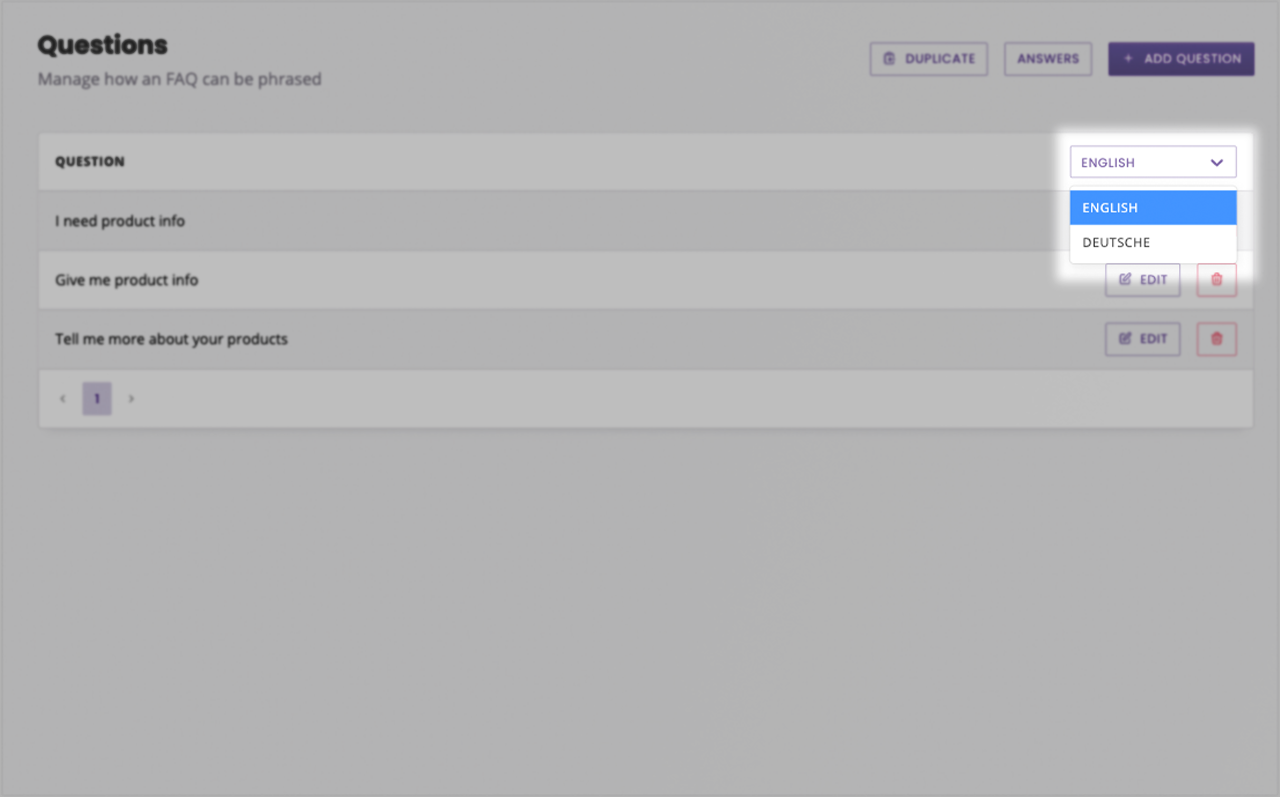The height and width of the screenshot is (797, 1280).
Task: Edit the "Give me product info" question
Action: point(1143,280)
